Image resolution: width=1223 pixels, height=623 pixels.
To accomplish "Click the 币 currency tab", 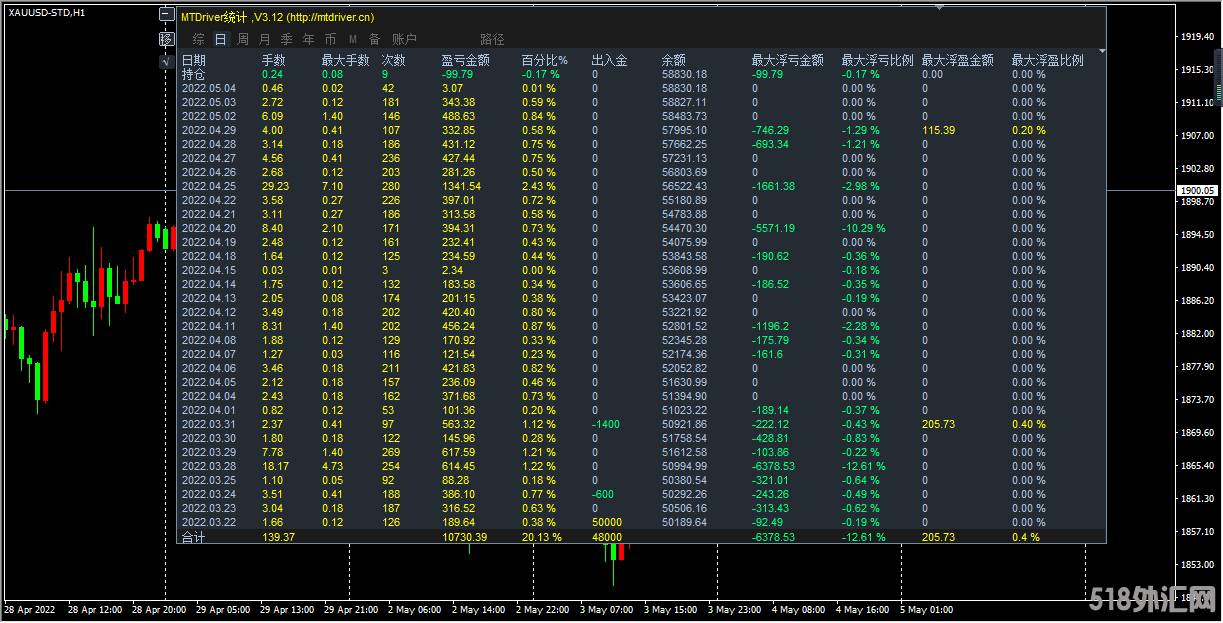I will pyautogui.click(x=331, y=39).
